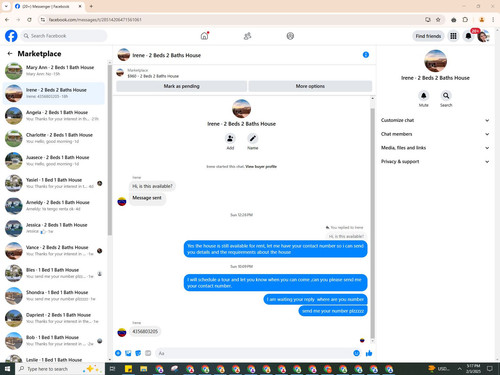The image size is (500, 375).
Task: Edit the chat name with pencil icon
Action: (253, 138)
